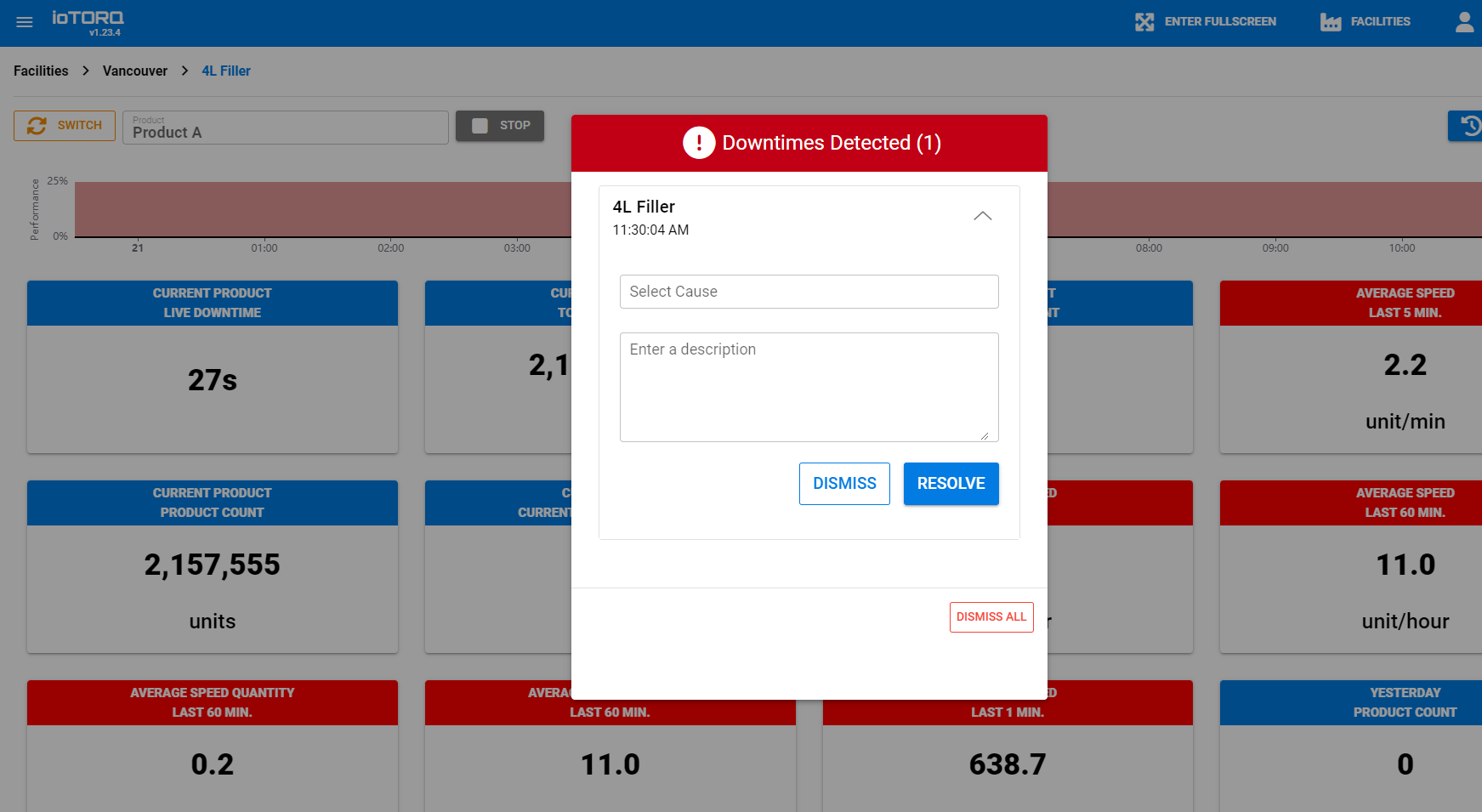Click the Product A field
This screenshot has width=1482, height=812.
[286, 128]
